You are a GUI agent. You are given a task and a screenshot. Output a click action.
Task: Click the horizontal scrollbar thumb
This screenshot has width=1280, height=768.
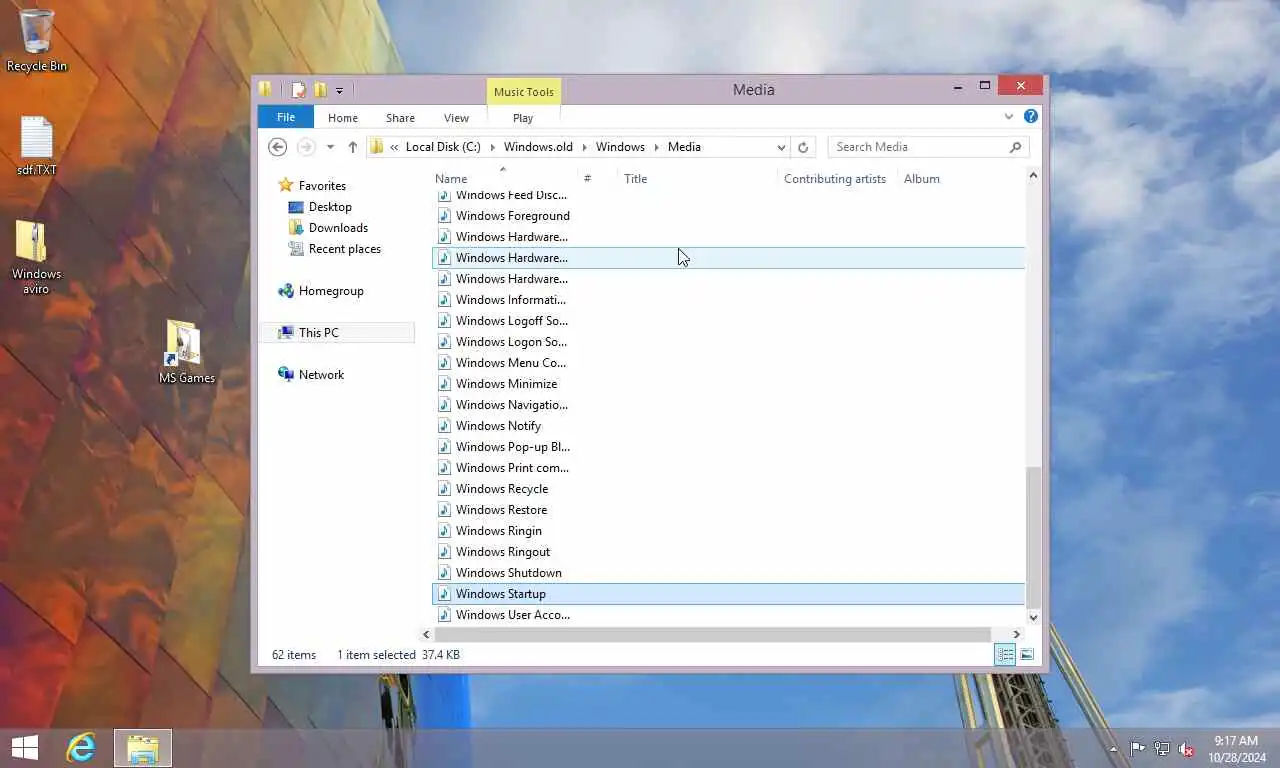pyautogui.click(x=712, y=634)
